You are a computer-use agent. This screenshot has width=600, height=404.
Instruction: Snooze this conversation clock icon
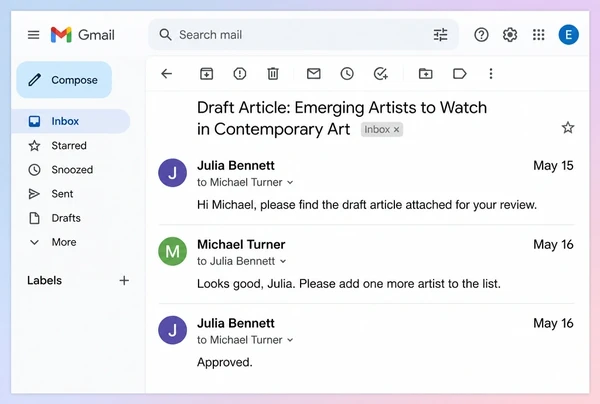[347, 73]
